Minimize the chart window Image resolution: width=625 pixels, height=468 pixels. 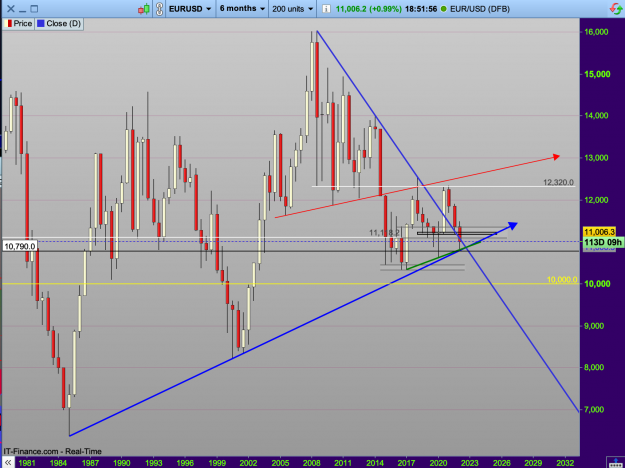(23, 9)
